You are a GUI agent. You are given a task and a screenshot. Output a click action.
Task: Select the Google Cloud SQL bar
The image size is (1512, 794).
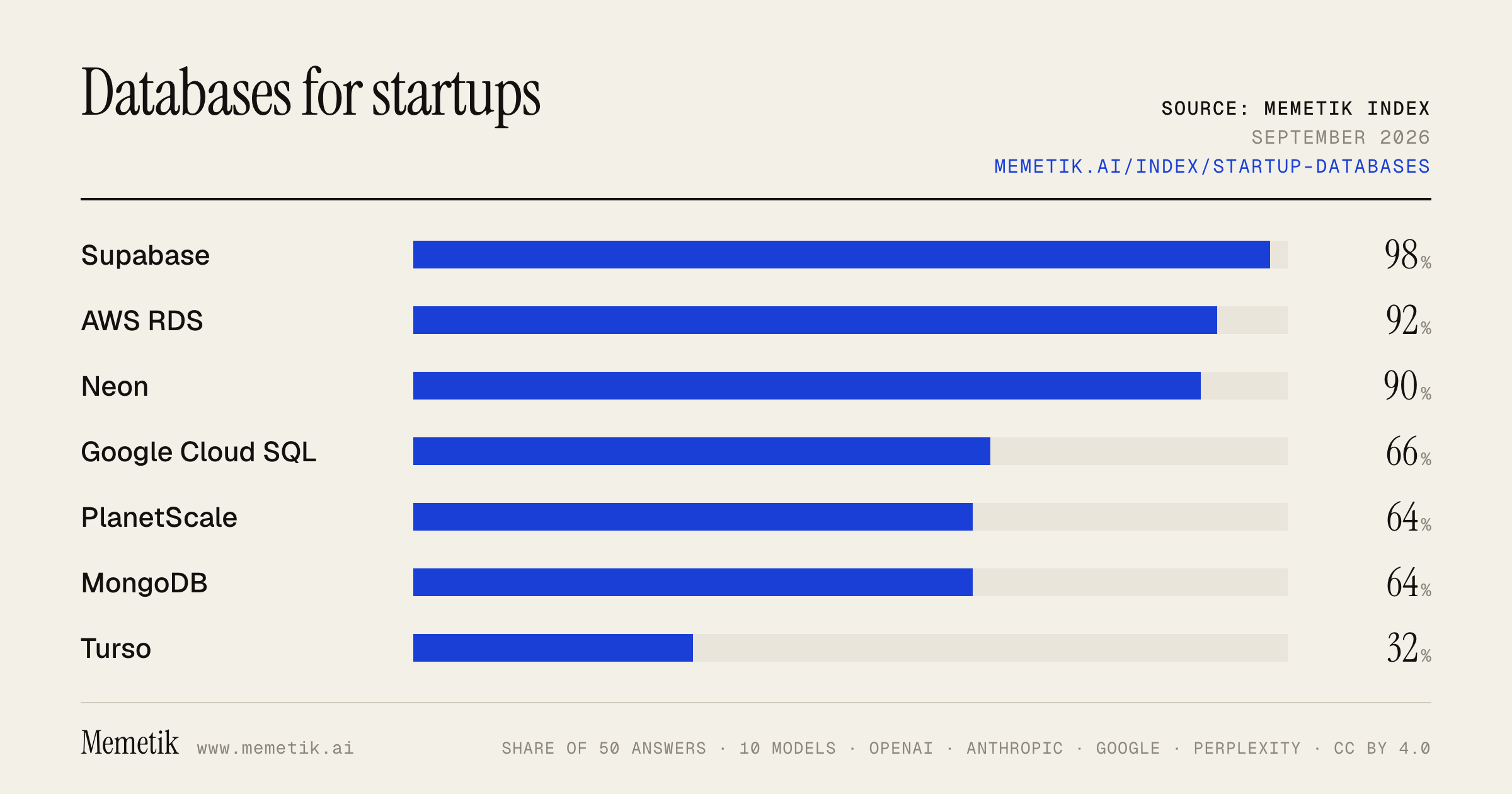pyautogui.click(x=702, y=451)
